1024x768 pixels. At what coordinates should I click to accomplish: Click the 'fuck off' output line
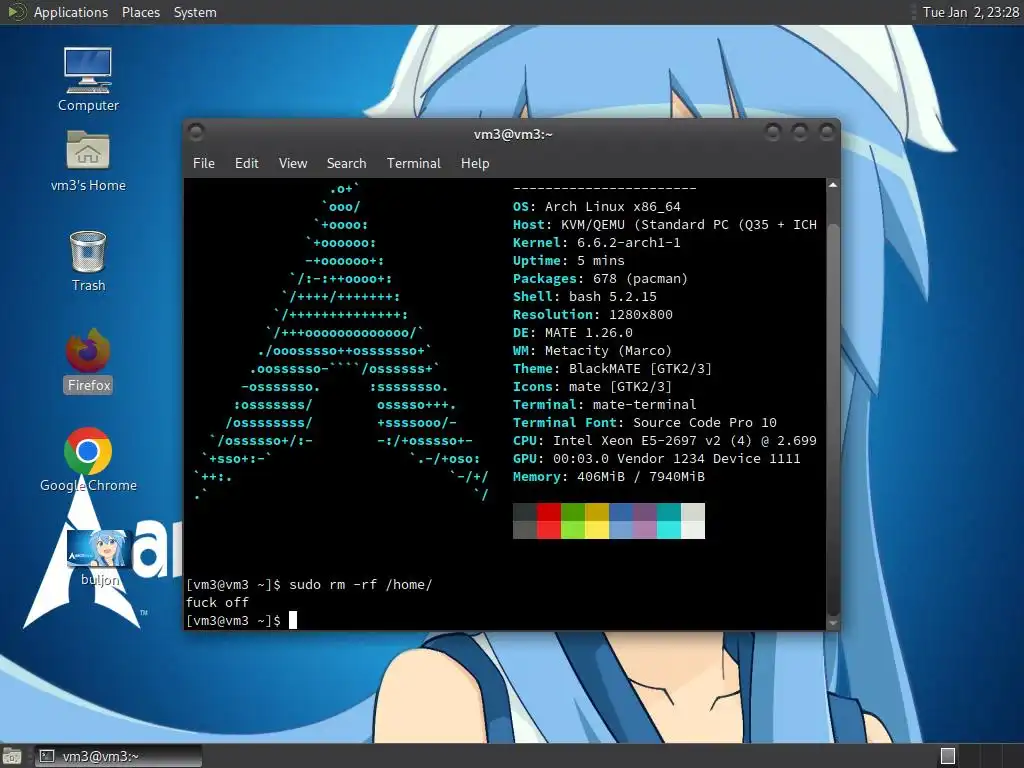(x=217, y=602)
